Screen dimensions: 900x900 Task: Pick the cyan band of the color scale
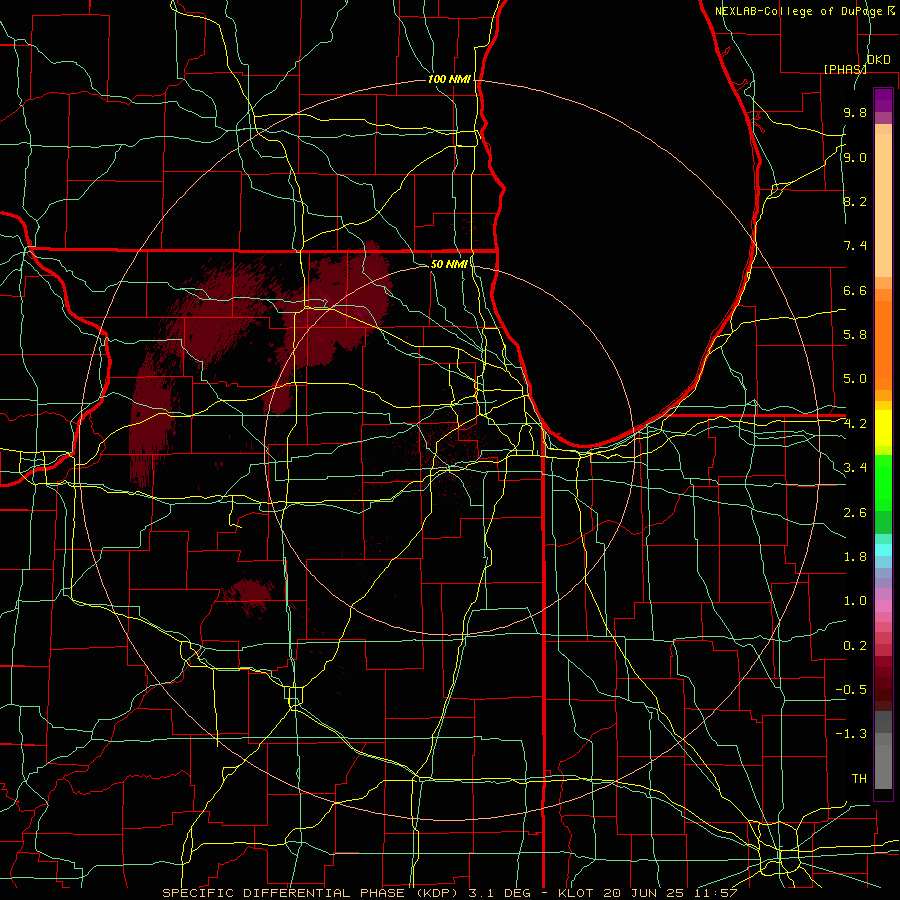tap(883, 550)
